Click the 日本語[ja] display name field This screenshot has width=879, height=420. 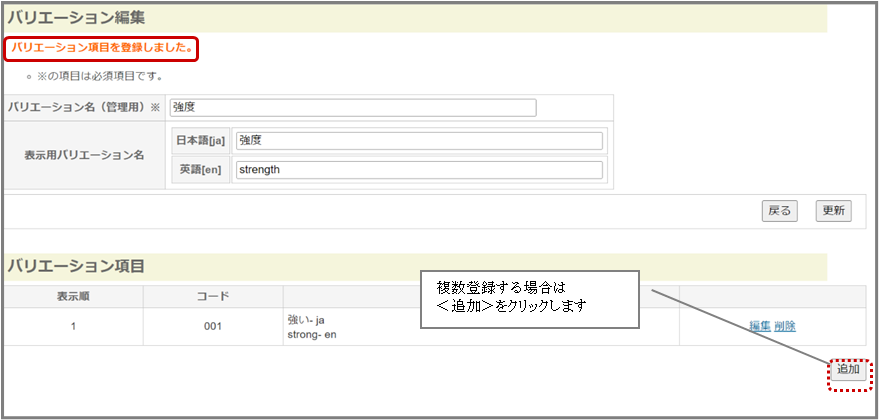[419, 141]
